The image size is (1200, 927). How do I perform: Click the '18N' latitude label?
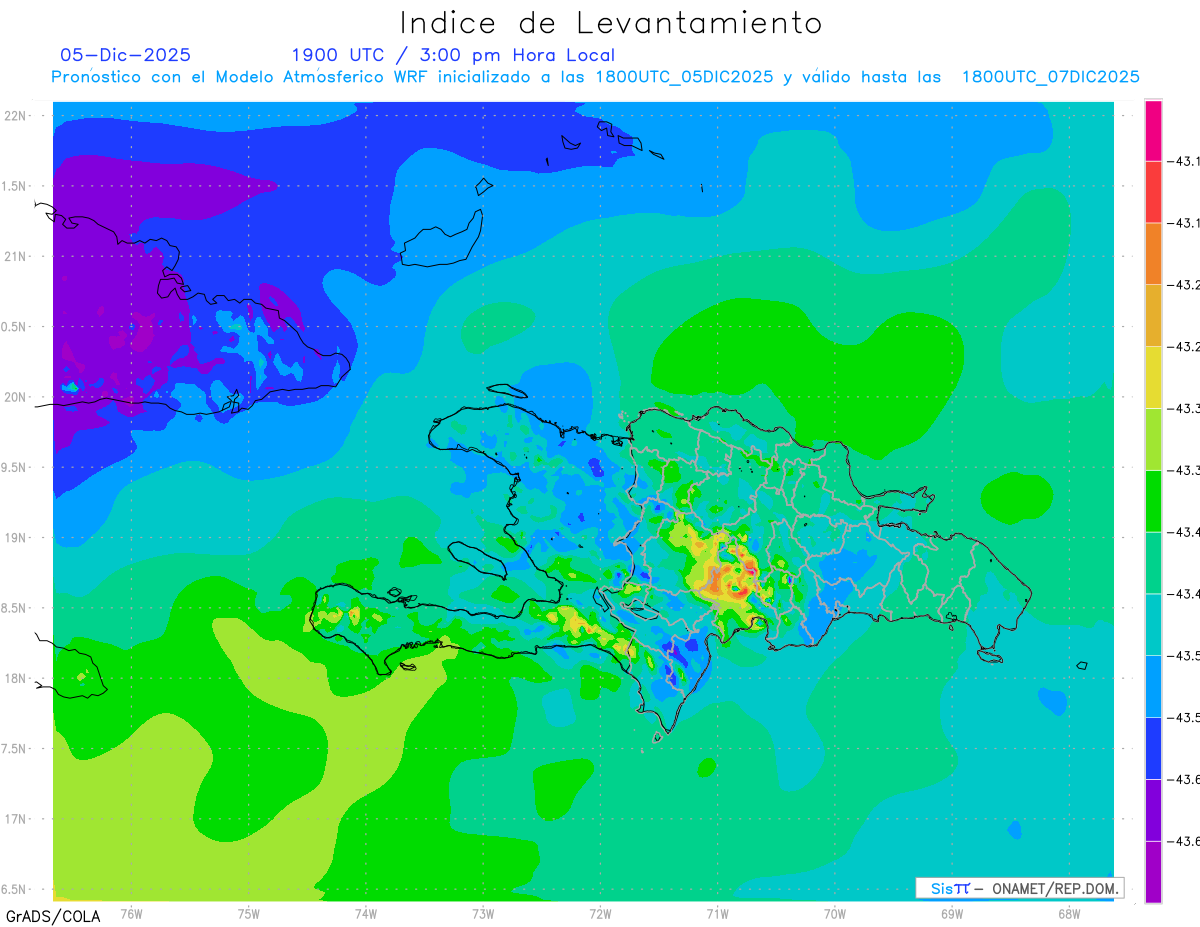(x=16, y=678)
